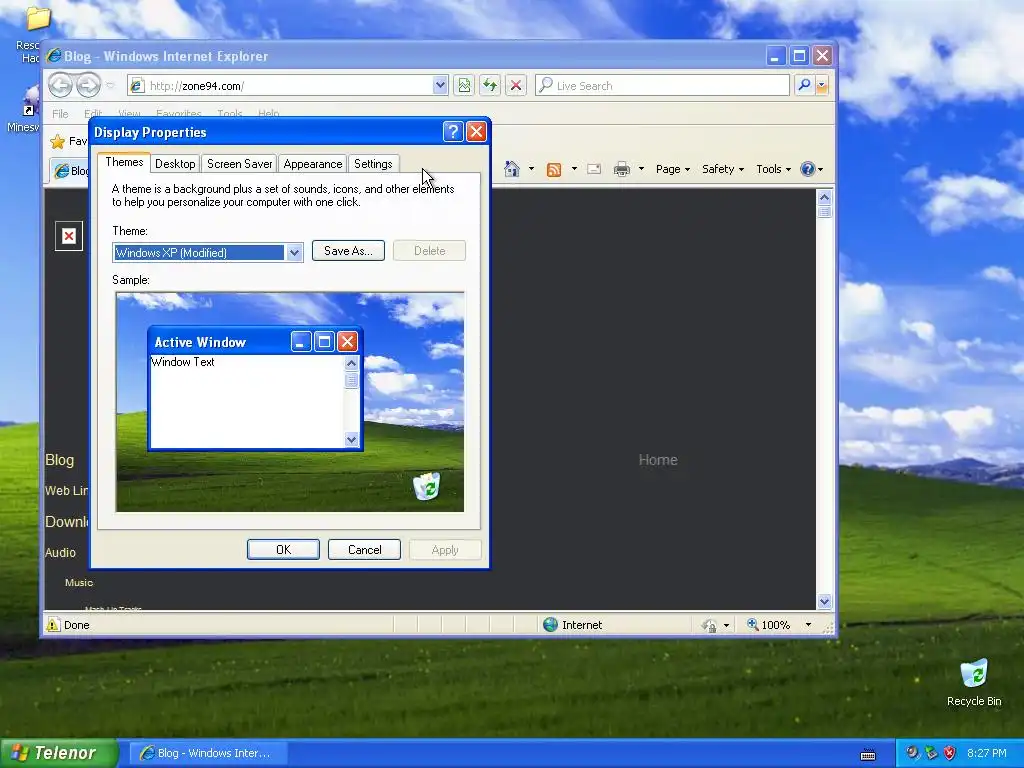Click the Home icon in IE command bar
This screenshot has width=1024, height=768.
click(512, 169)
